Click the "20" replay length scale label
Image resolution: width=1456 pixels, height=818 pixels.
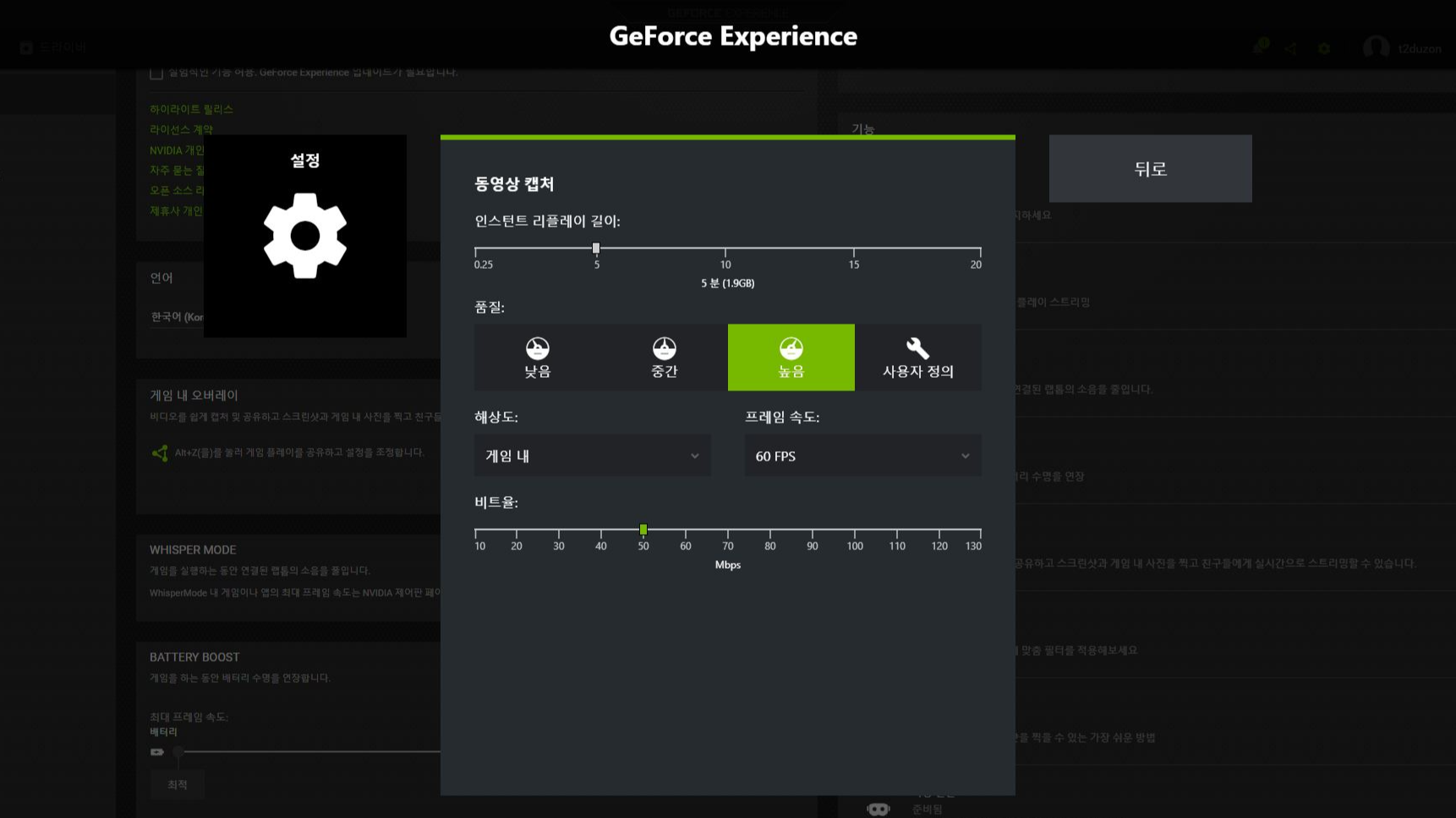(976, 264)
